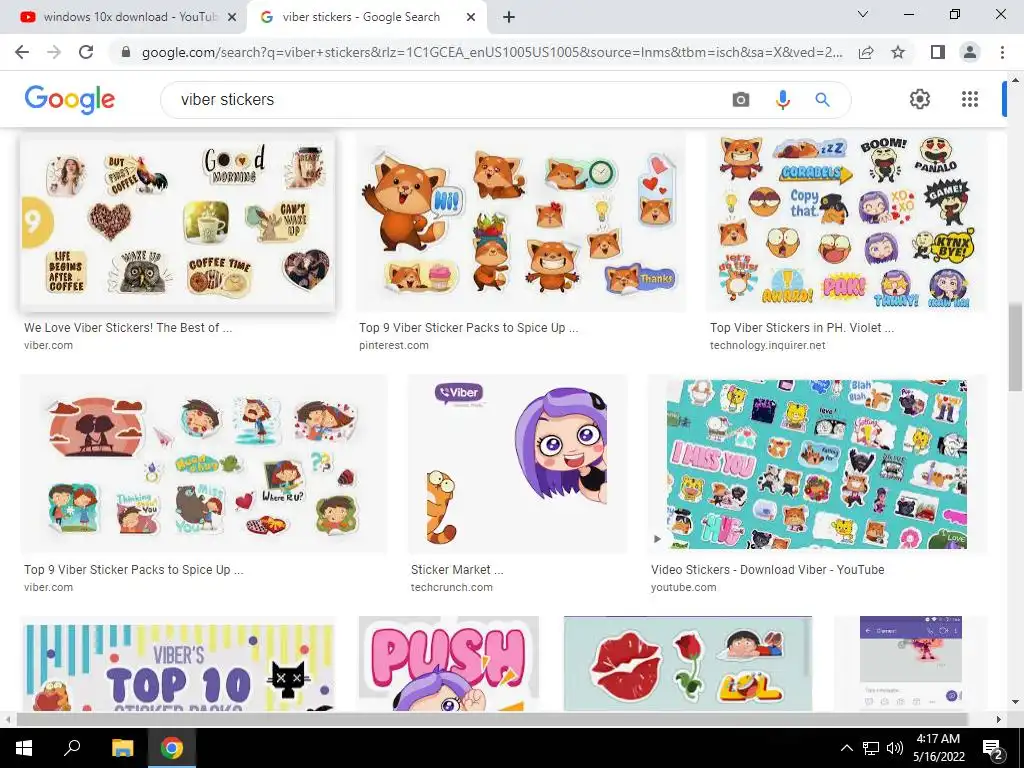Go to the Google logo homepage
The image size is (1024, 768).
click(70, 100)
